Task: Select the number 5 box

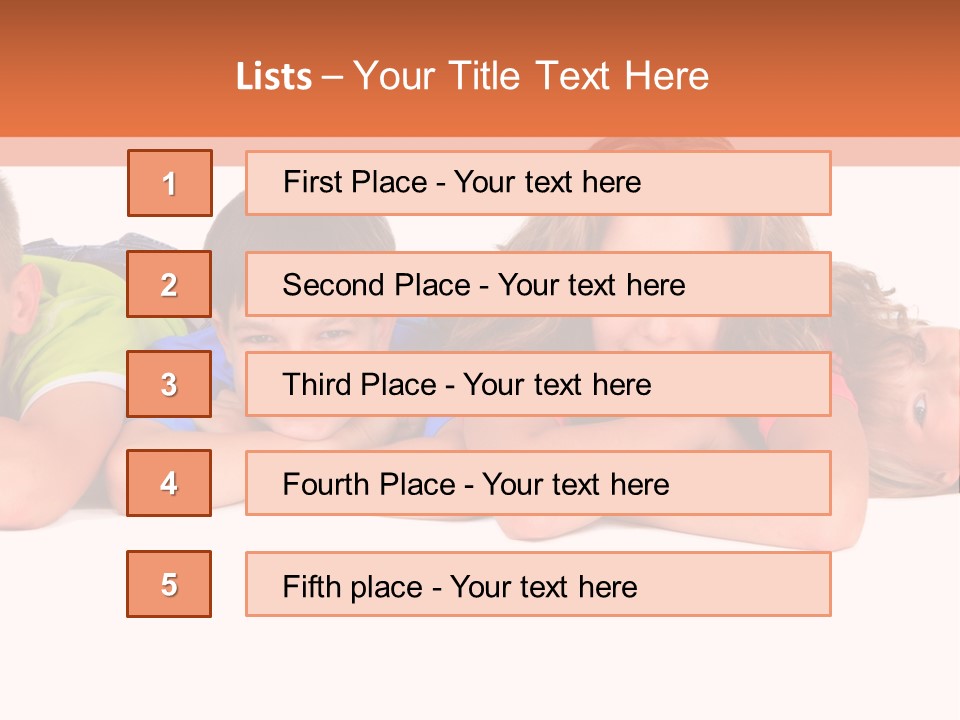Action: click(169, 584)
